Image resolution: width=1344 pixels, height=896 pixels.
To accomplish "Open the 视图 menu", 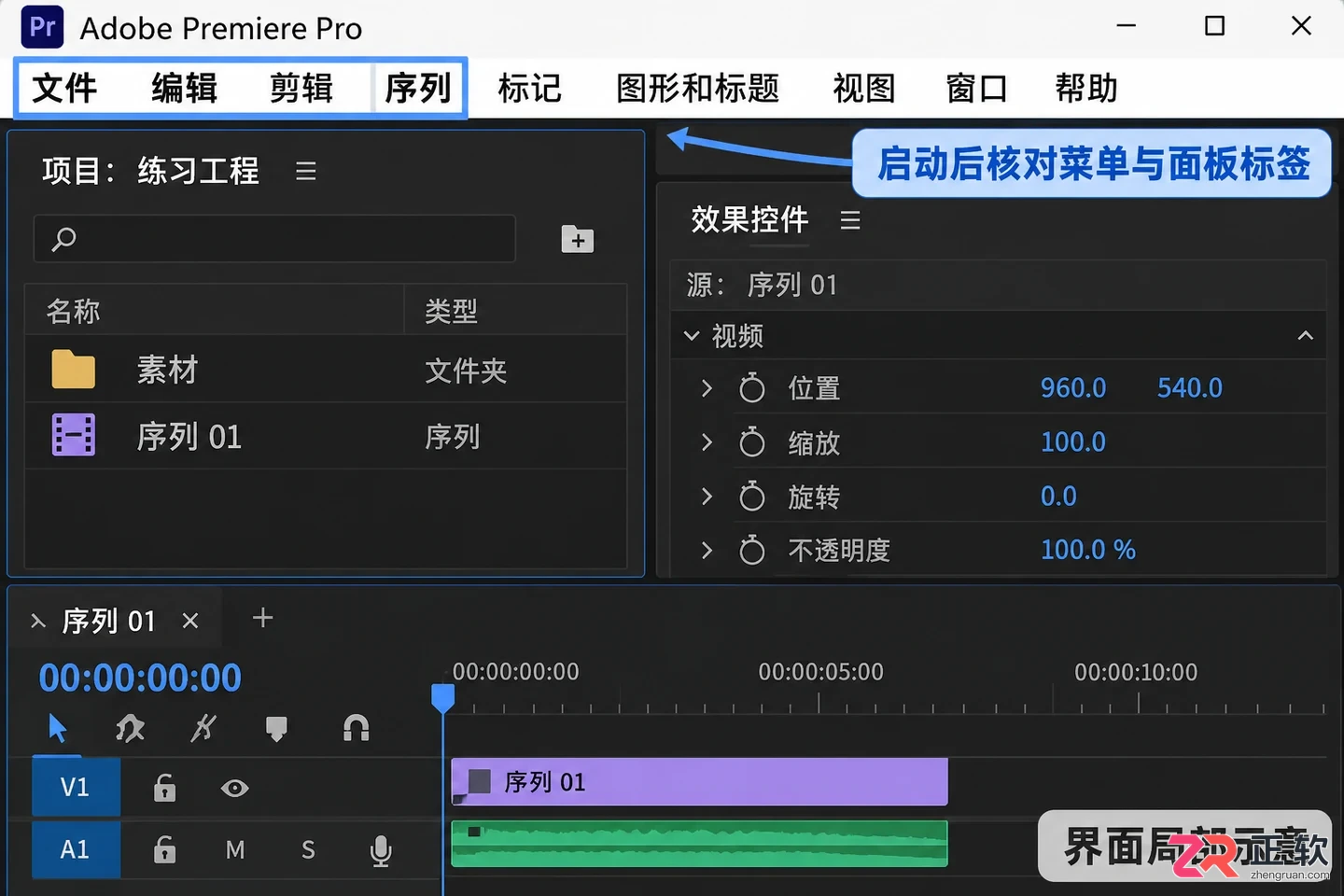I will tap(863, 89).
